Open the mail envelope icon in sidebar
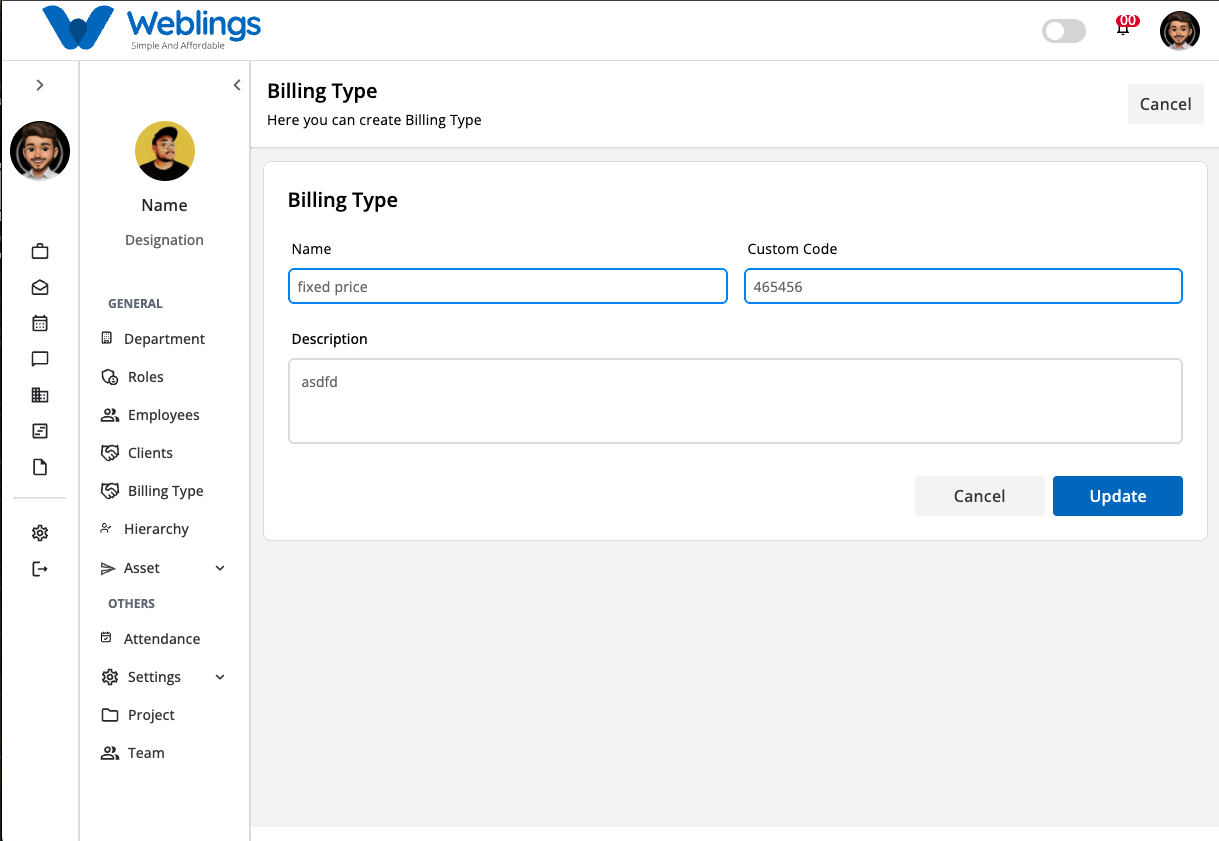This screenshot has width=1219, height=841. [x=40, y=287]
